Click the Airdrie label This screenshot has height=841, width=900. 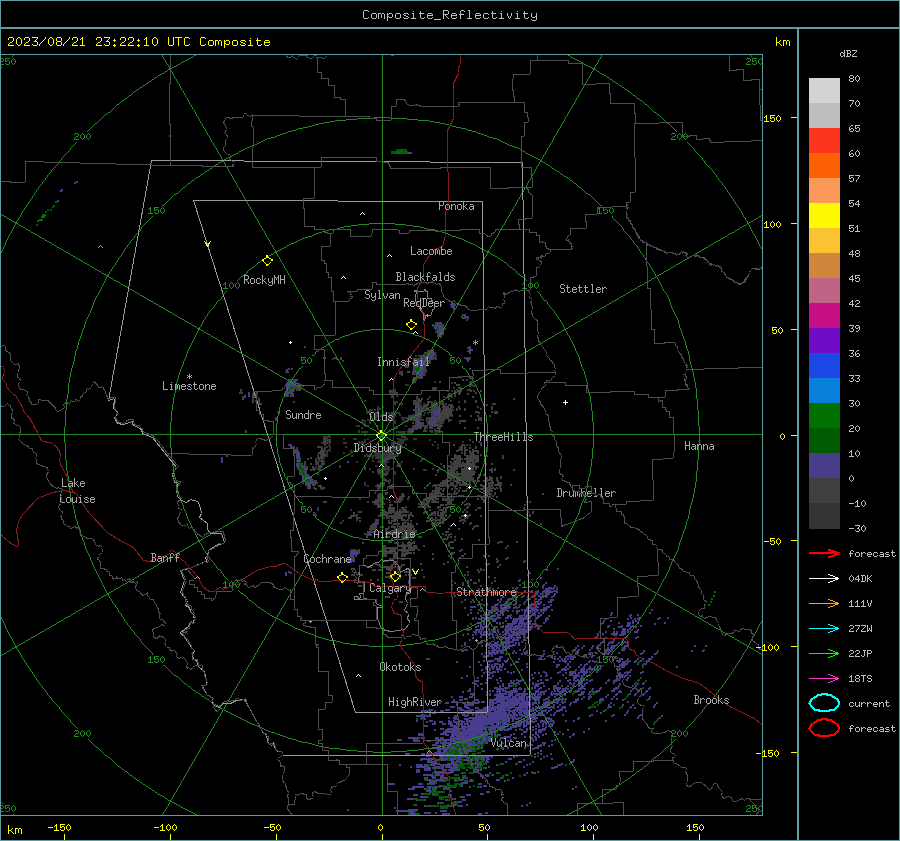pos(394,534)
